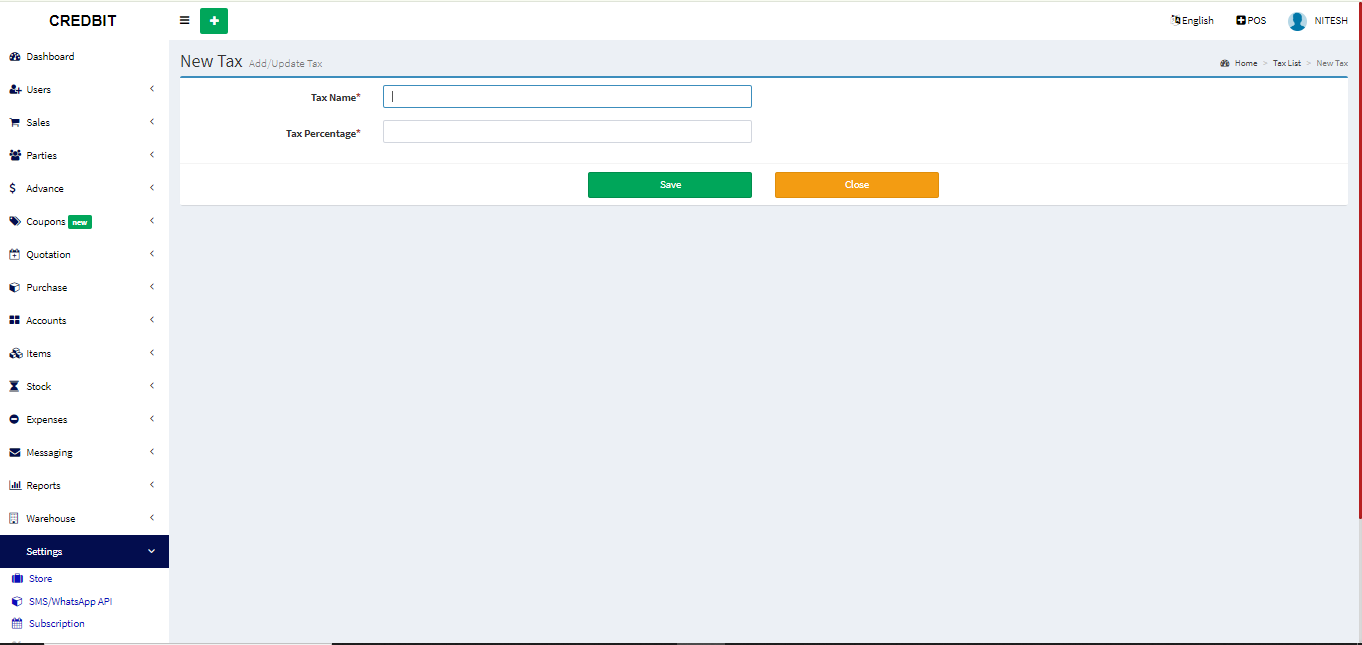Viewport: 1362px width, 645px height.
Task: Click the orange Close button
Action: tap(857, 185)
